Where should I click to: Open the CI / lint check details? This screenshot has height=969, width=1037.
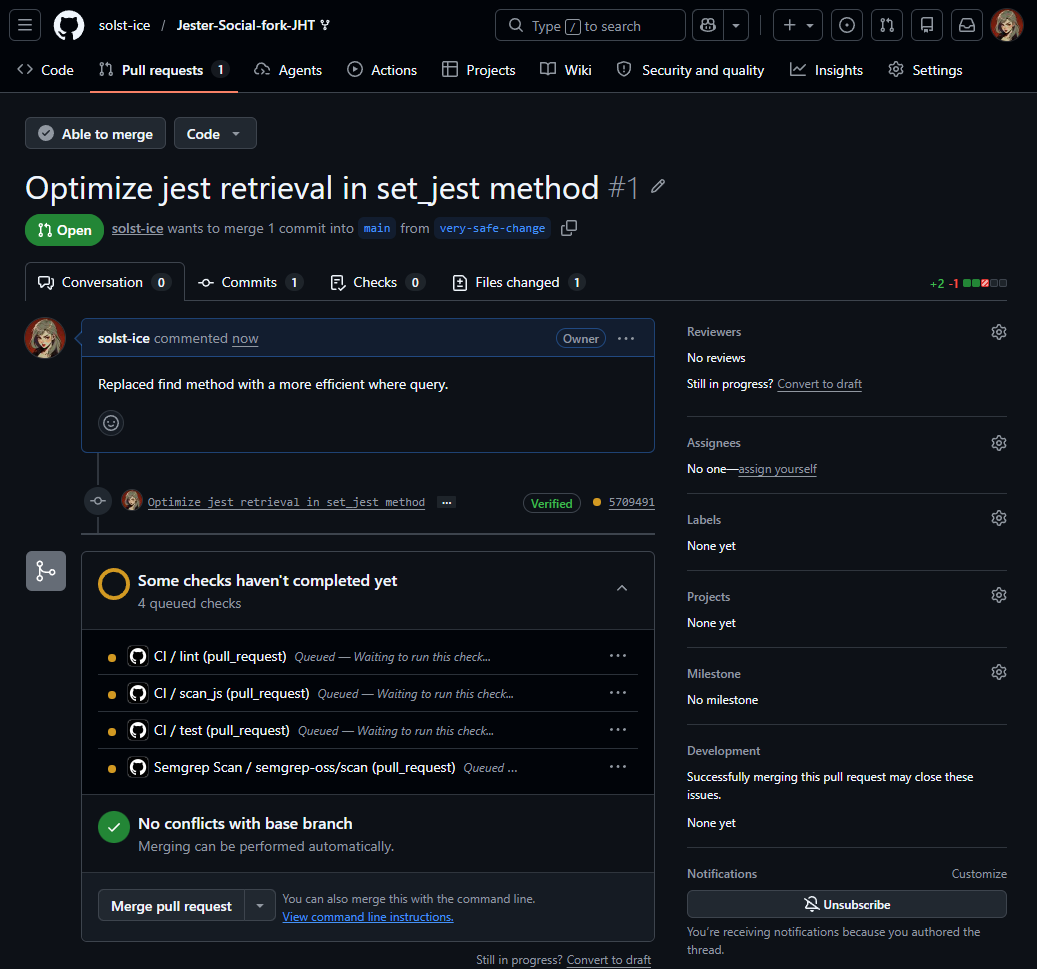coord(220,656)
